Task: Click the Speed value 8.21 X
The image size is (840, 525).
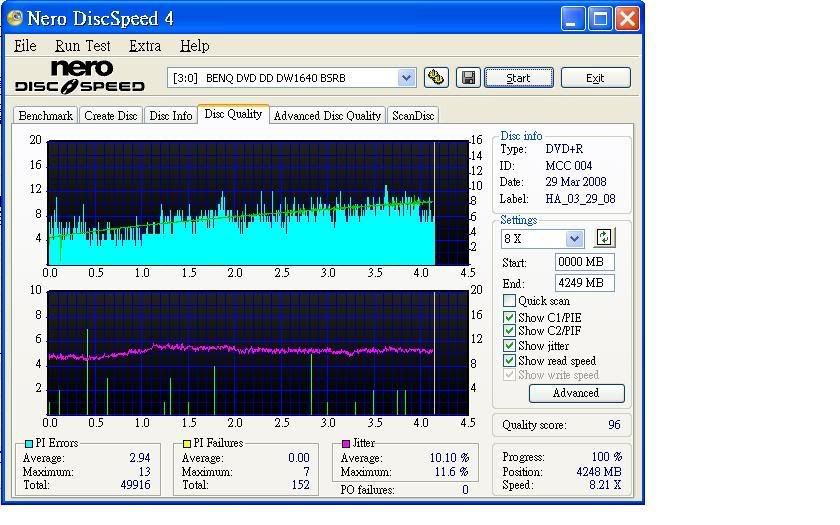Action: click(x=605, y=485)
